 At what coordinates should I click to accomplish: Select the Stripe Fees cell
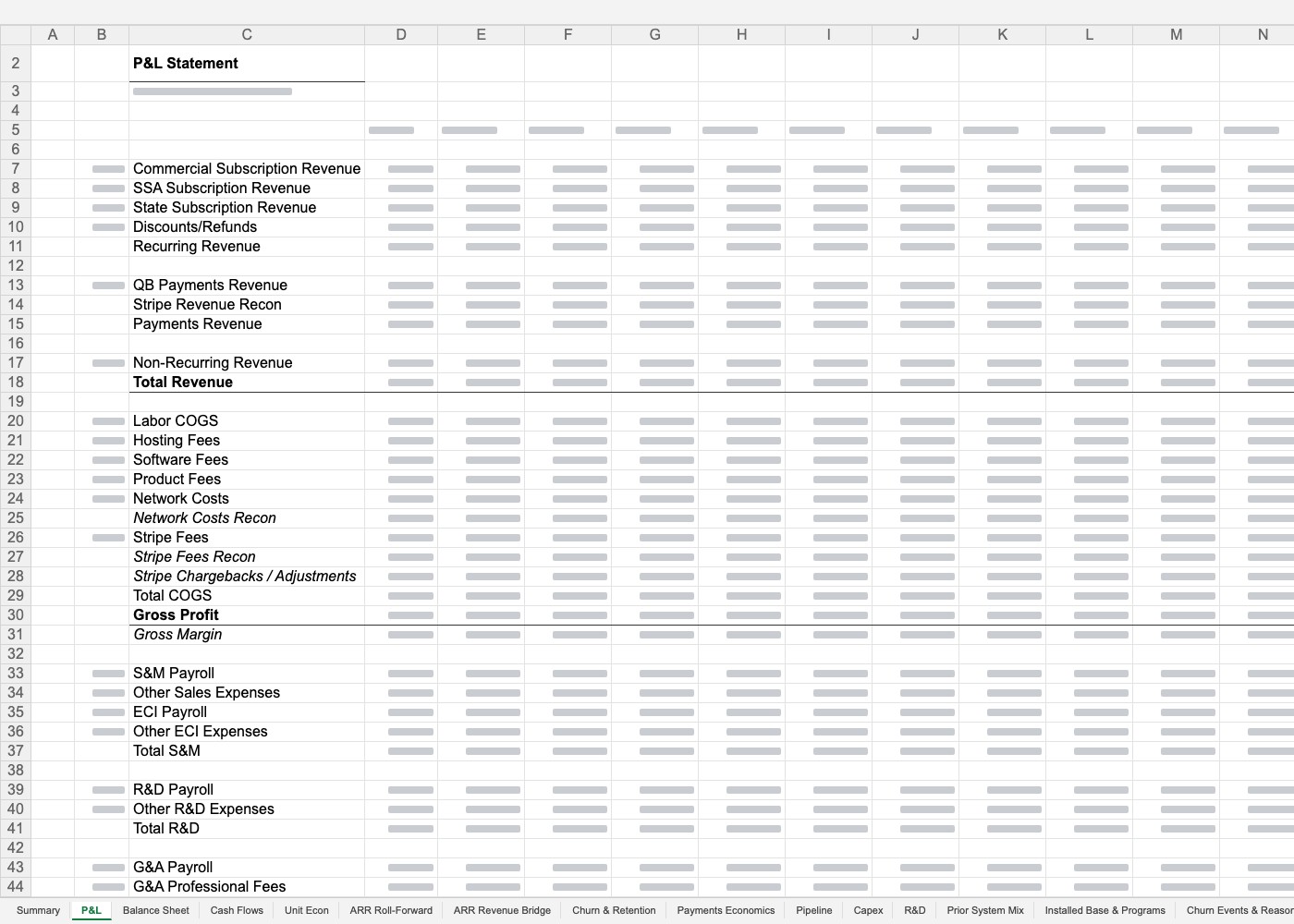(247, 538)
